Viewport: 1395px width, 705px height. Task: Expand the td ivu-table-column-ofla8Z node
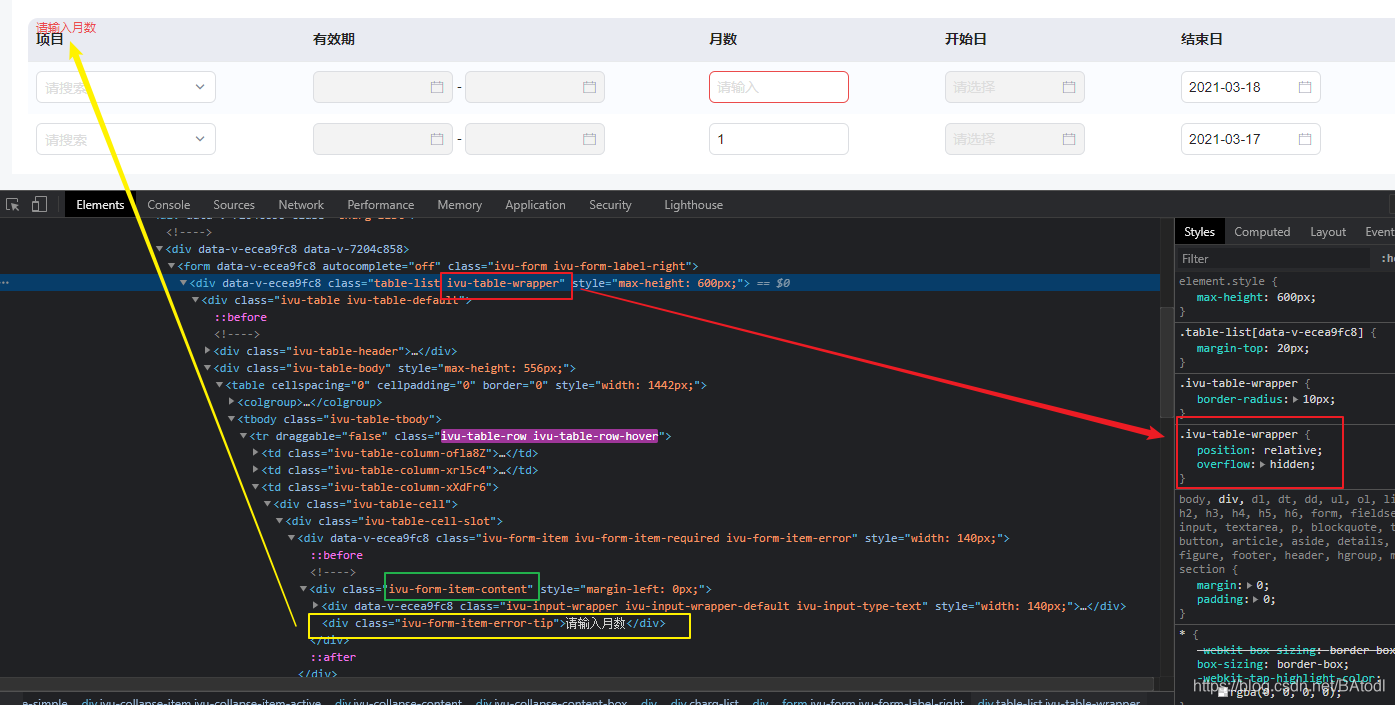tap(255, 453)
